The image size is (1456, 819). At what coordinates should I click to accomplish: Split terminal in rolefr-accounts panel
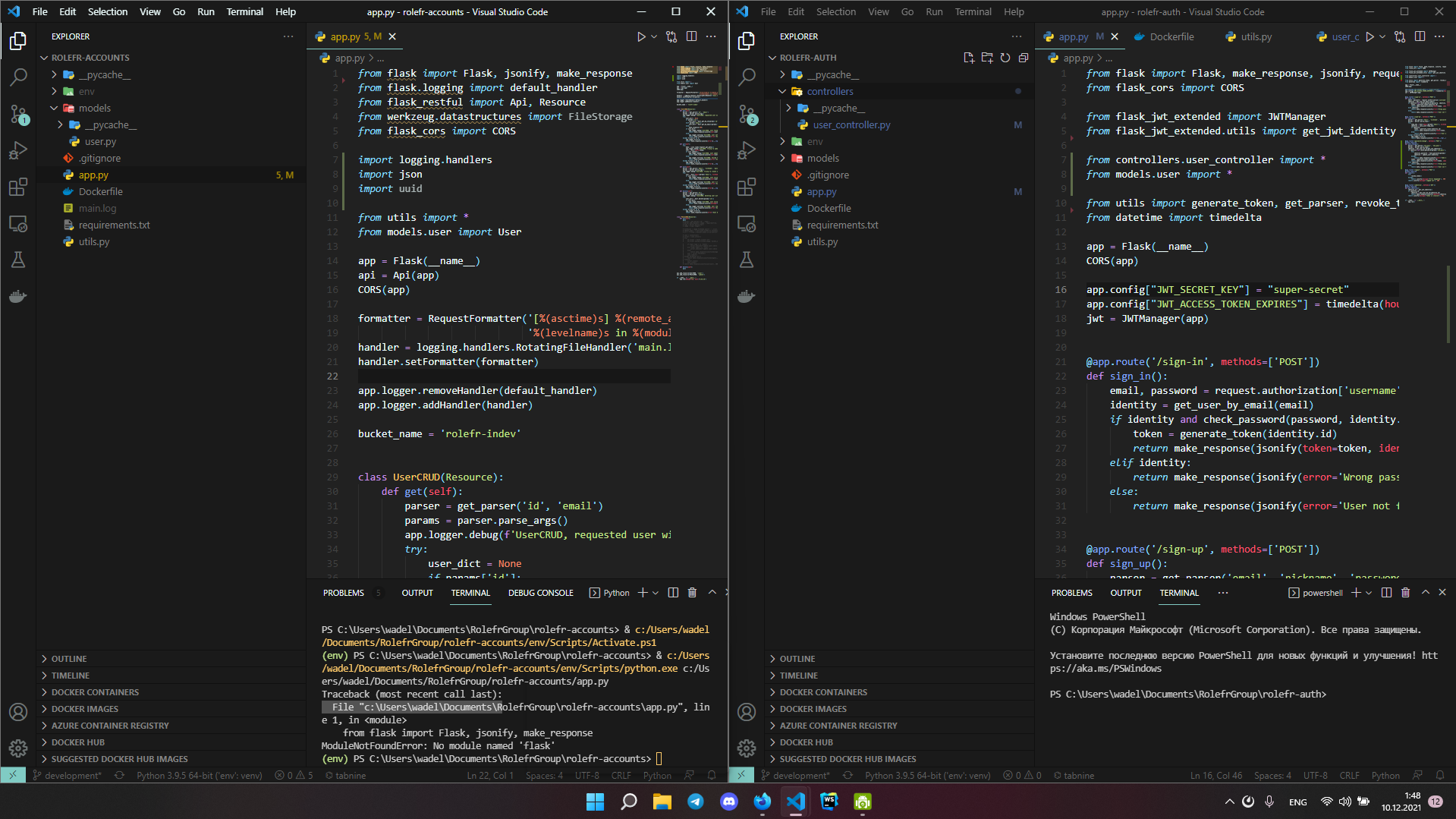click(x=673, y=593)
